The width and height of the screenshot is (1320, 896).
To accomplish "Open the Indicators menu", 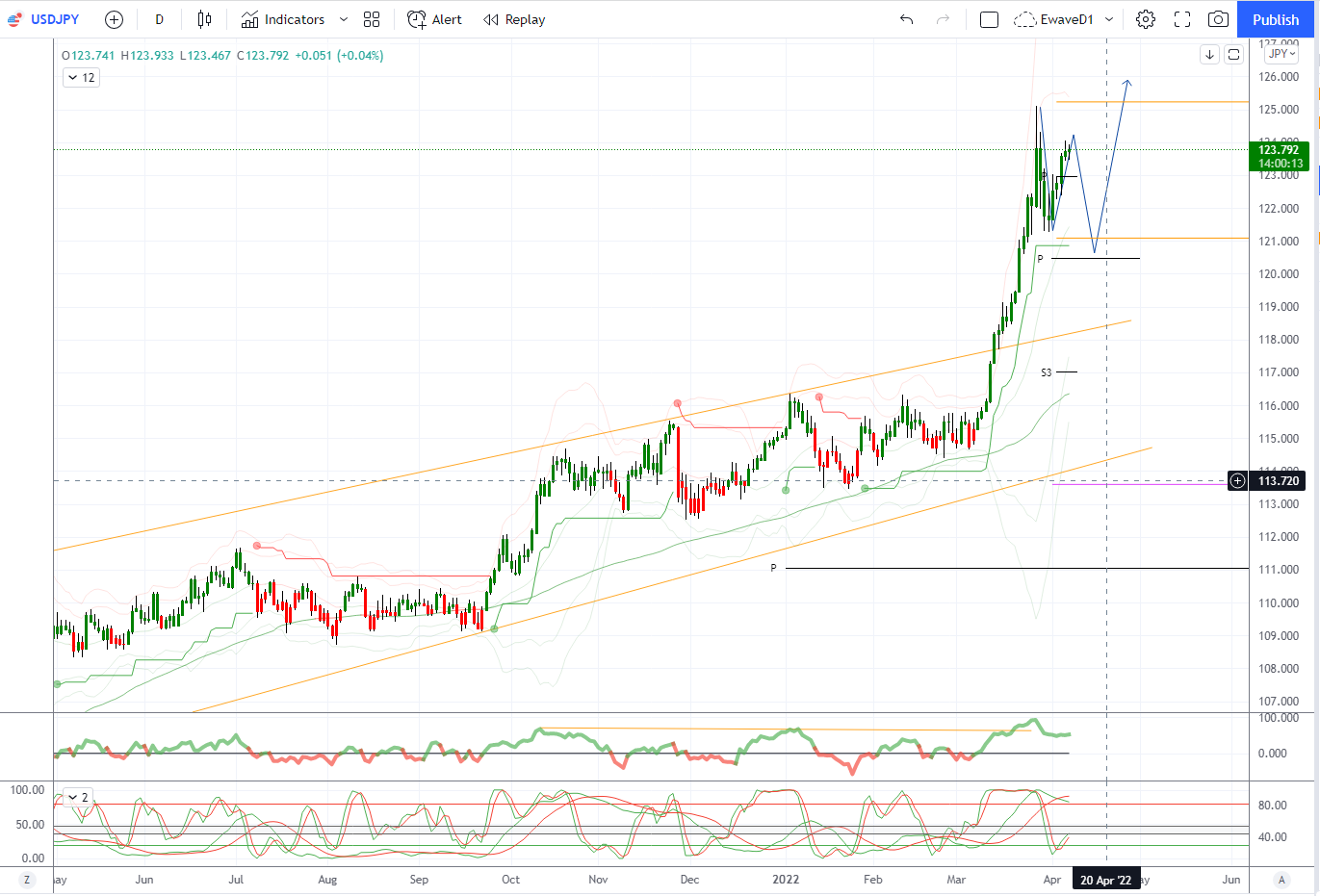I will pyautogui.click(x=283, y=19).
